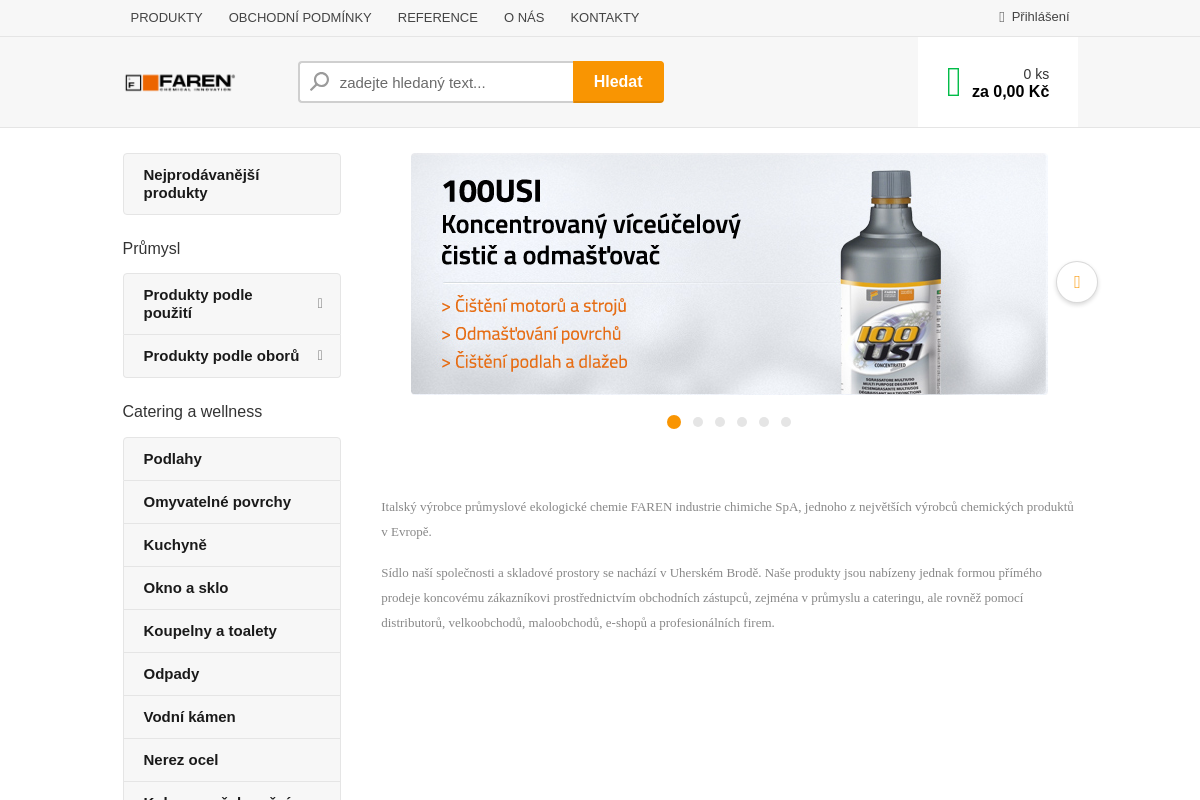Select the fourth slide indicator dot

pos(741,422)
